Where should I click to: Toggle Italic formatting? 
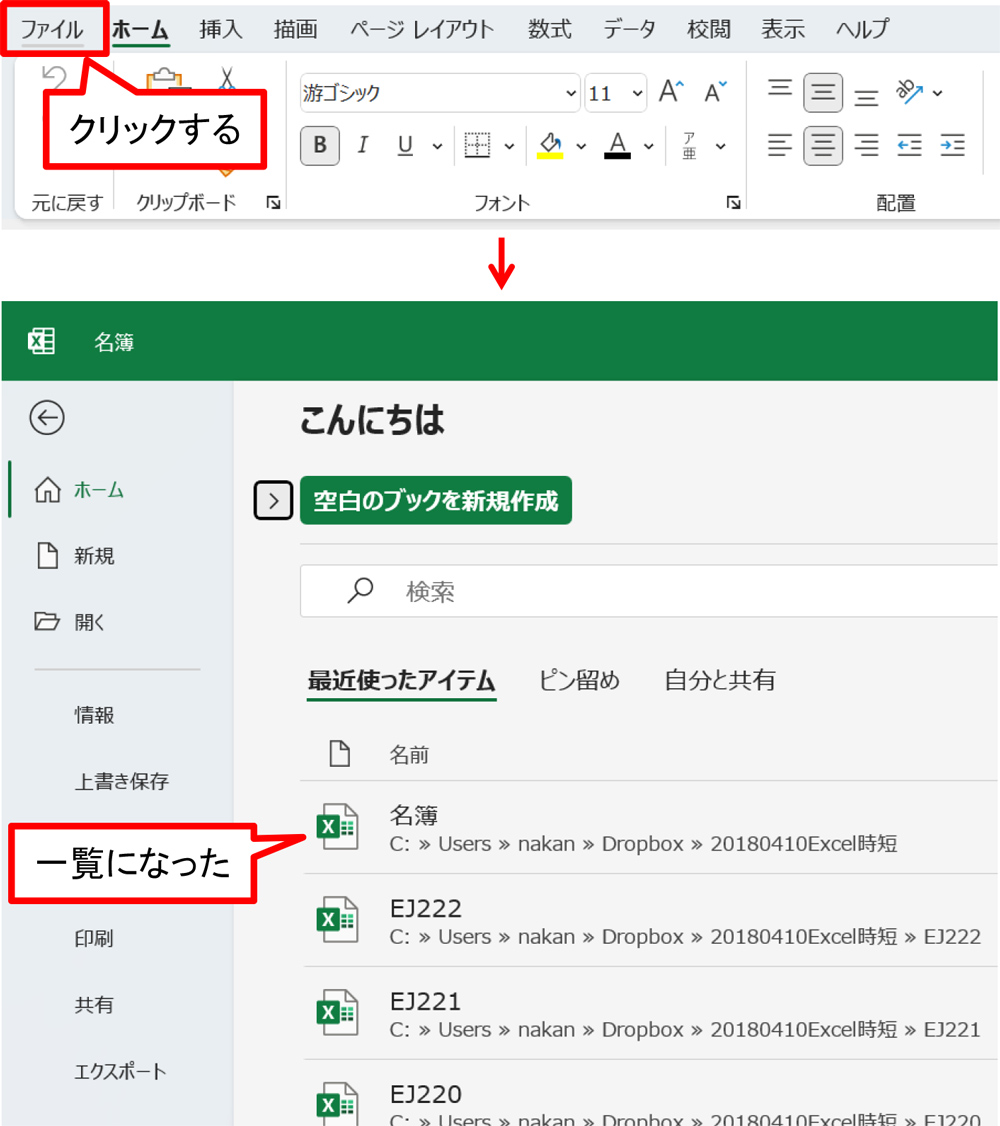363,146
